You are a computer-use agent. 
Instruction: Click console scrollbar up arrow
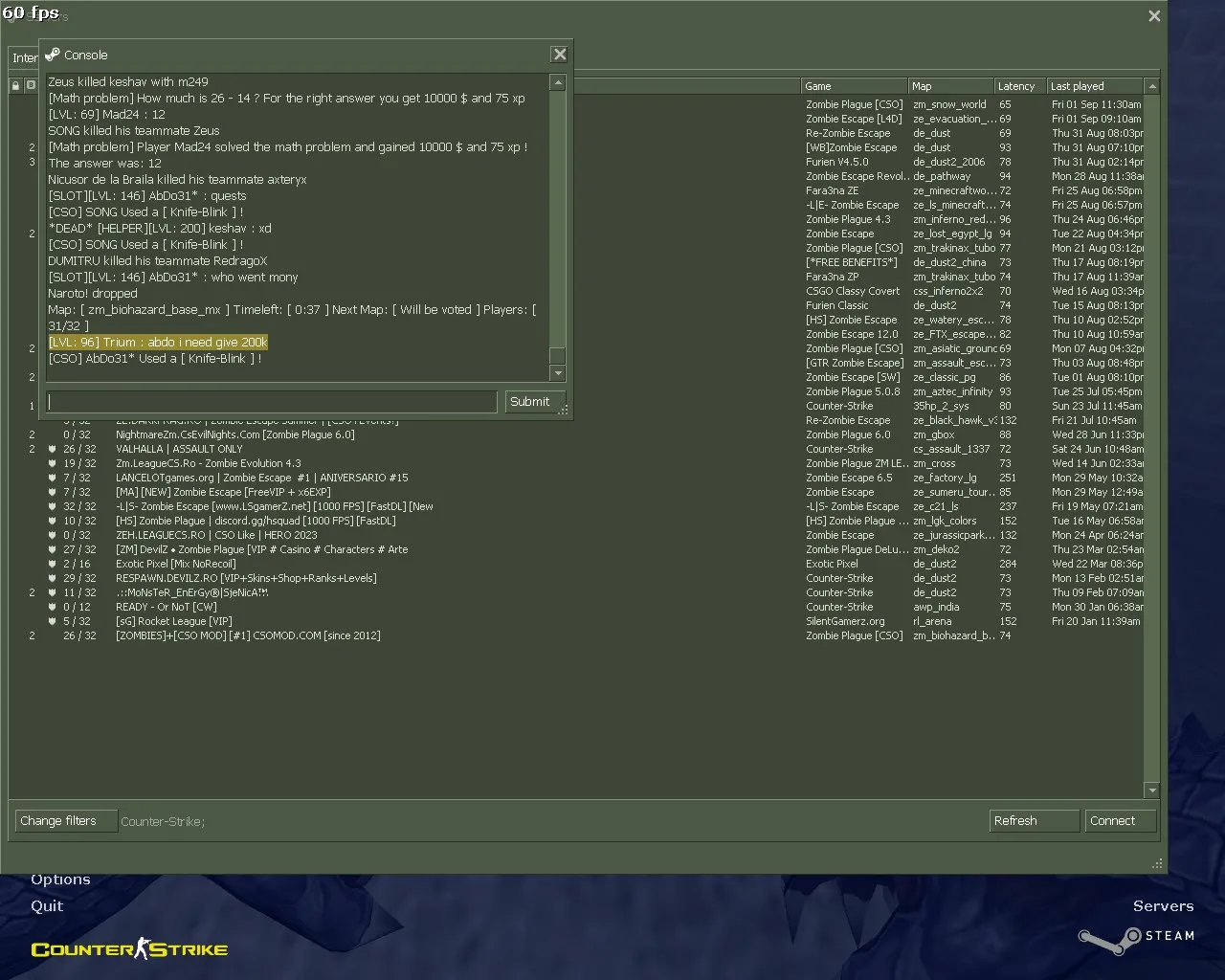pyautogui.click(x=557, y=83)
